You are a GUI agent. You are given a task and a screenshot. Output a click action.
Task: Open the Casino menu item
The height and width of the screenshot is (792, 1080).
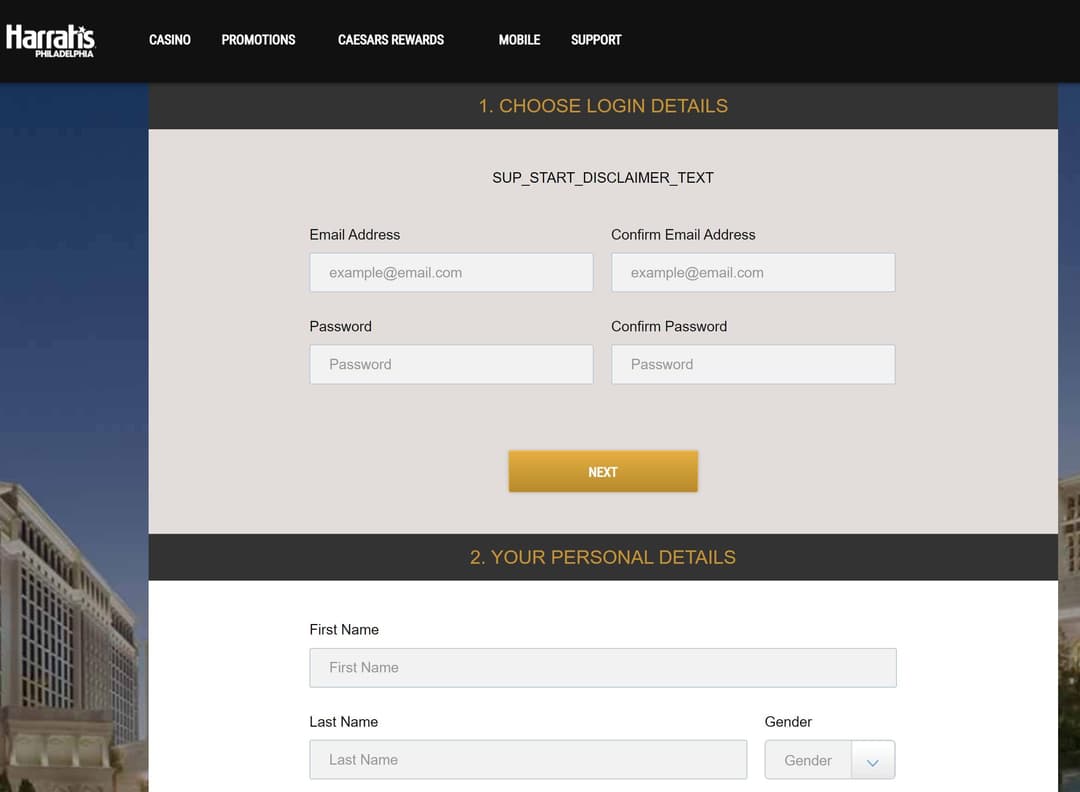click(170, 40)
